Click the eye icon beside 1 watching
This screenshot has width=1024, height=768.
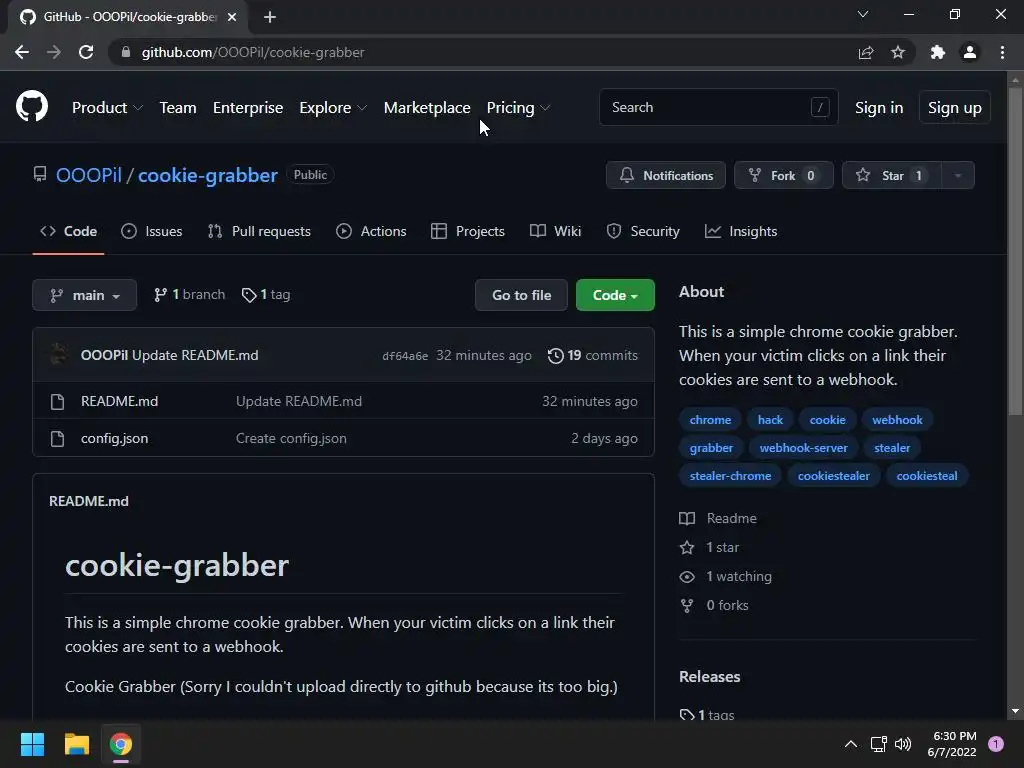pyautogui.click(x=687, y=577)
